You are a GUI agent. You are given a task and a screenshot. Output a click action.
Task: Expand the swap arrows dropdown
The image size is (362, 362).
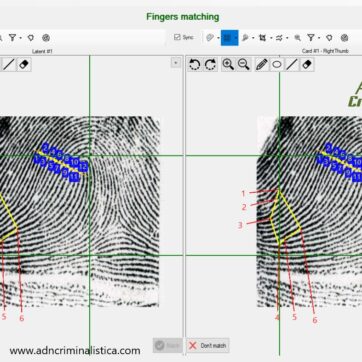coord(287,38)
